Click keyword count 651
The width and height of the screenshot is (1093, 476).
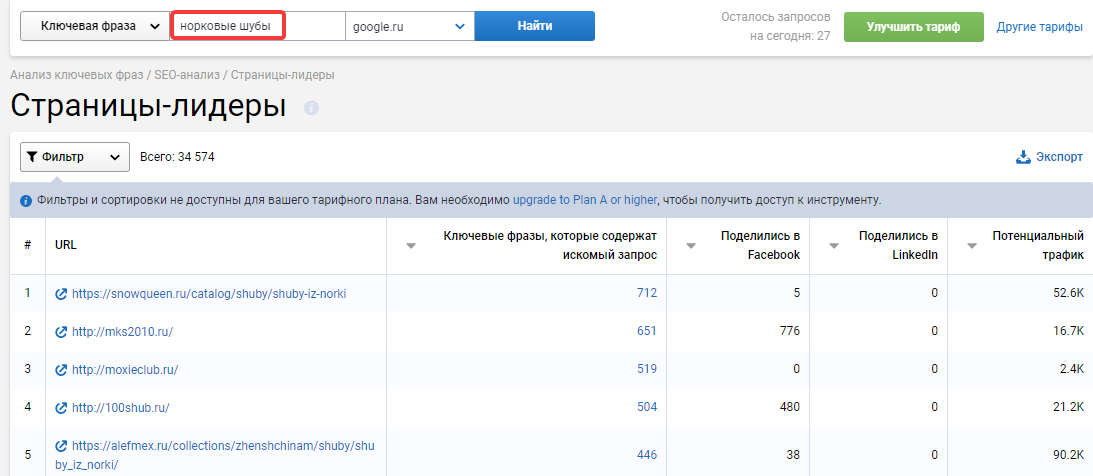[647, 331]
